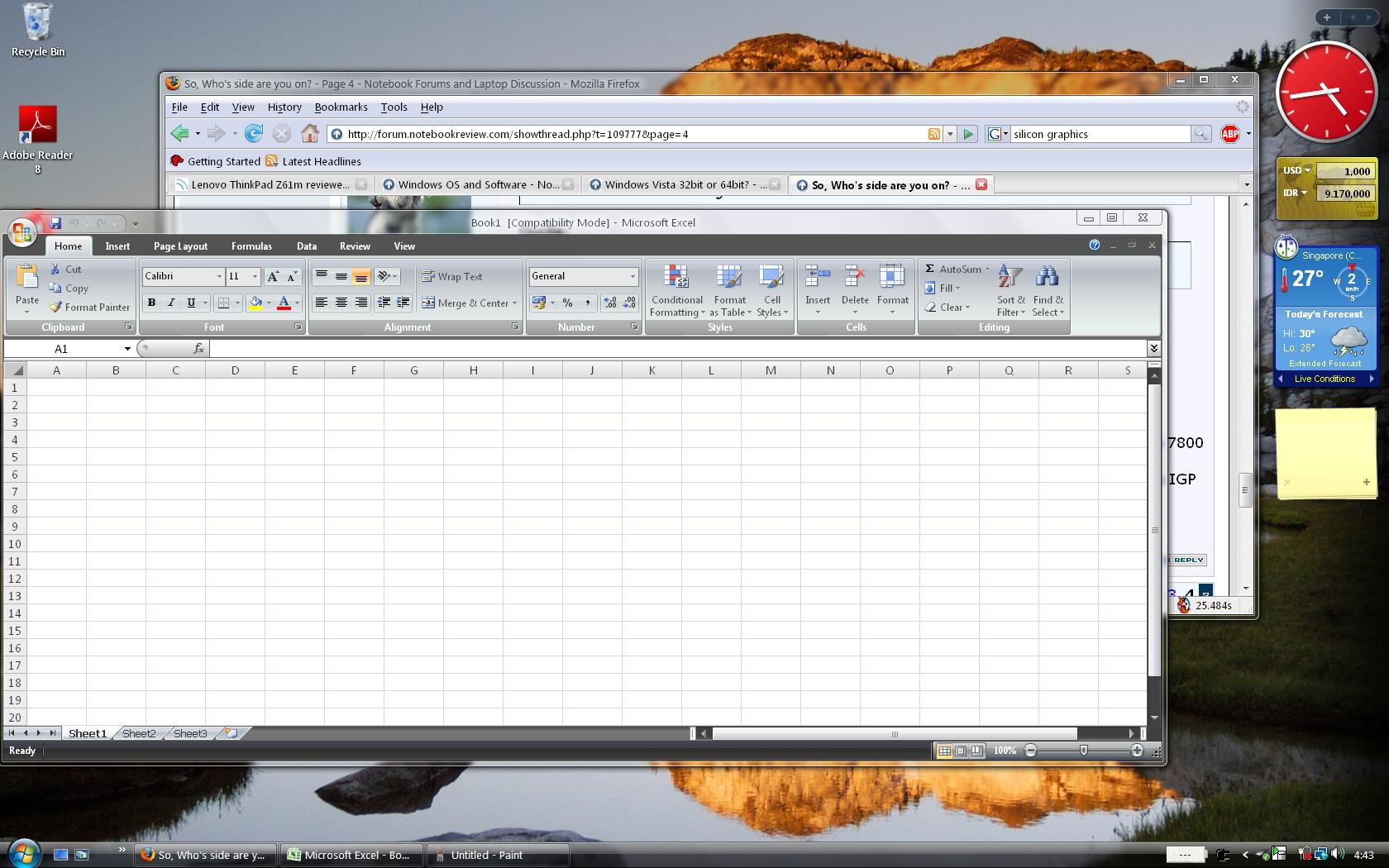Toggle Middle Align vertical alignment
The width and height of the screenshot is (1389, 868).
(341, 277)
